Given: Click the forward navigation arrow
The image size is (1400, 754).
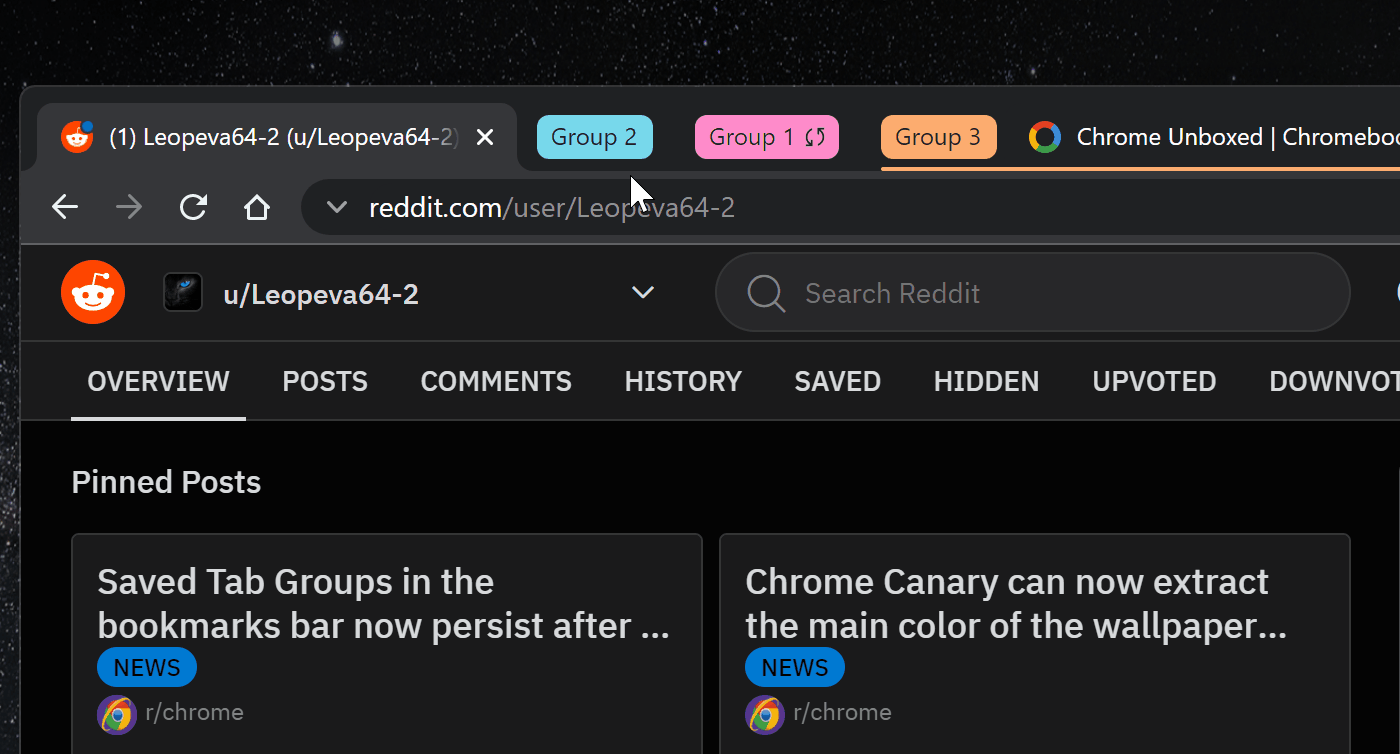Looking at the screenshot, I should point(128,207).
